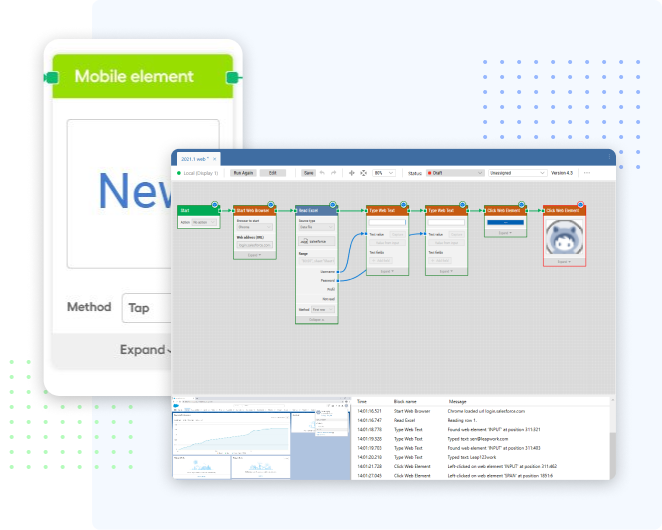The image size is (662, 530).
Task: Click the blue Password output connector
Action: coord(338,280)
